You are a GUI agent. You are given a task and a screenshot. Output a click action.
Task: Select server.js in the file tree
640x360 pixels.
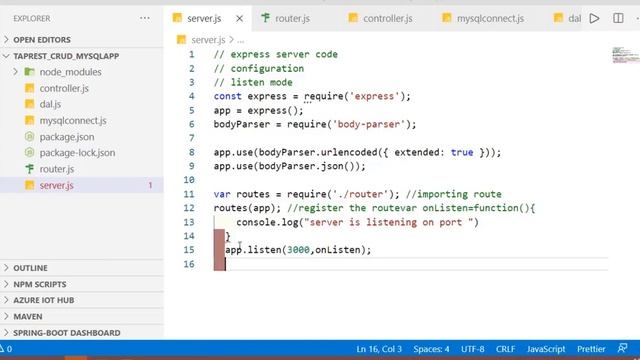coord(56,185)
